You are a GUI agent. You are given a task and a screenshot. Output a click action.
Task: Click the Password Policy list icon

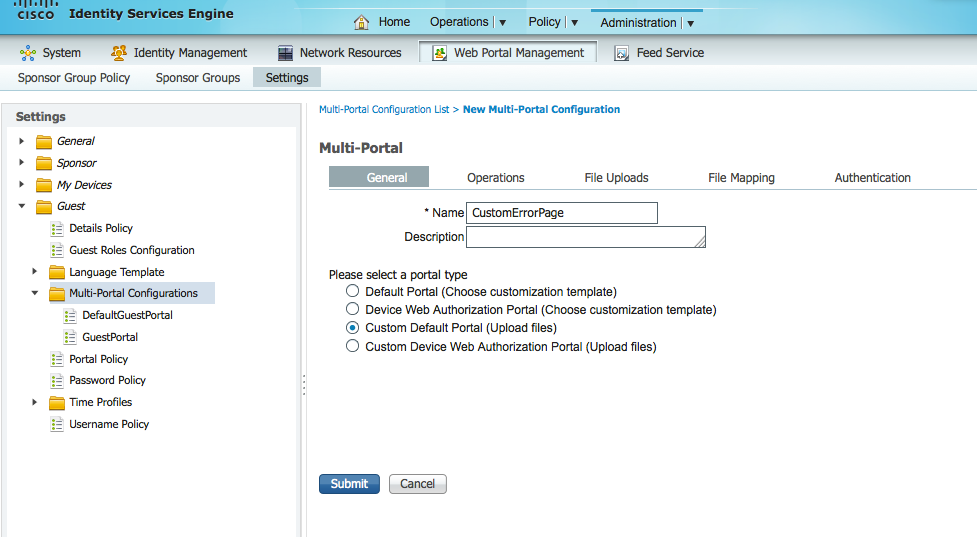[x=57, y=381]
